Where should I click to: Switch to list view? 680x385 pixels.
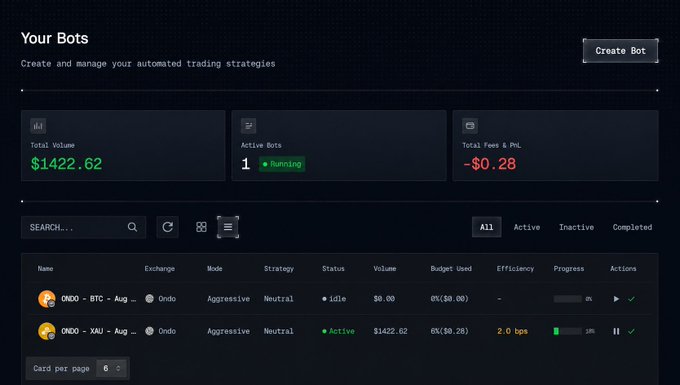coord(228,227)
